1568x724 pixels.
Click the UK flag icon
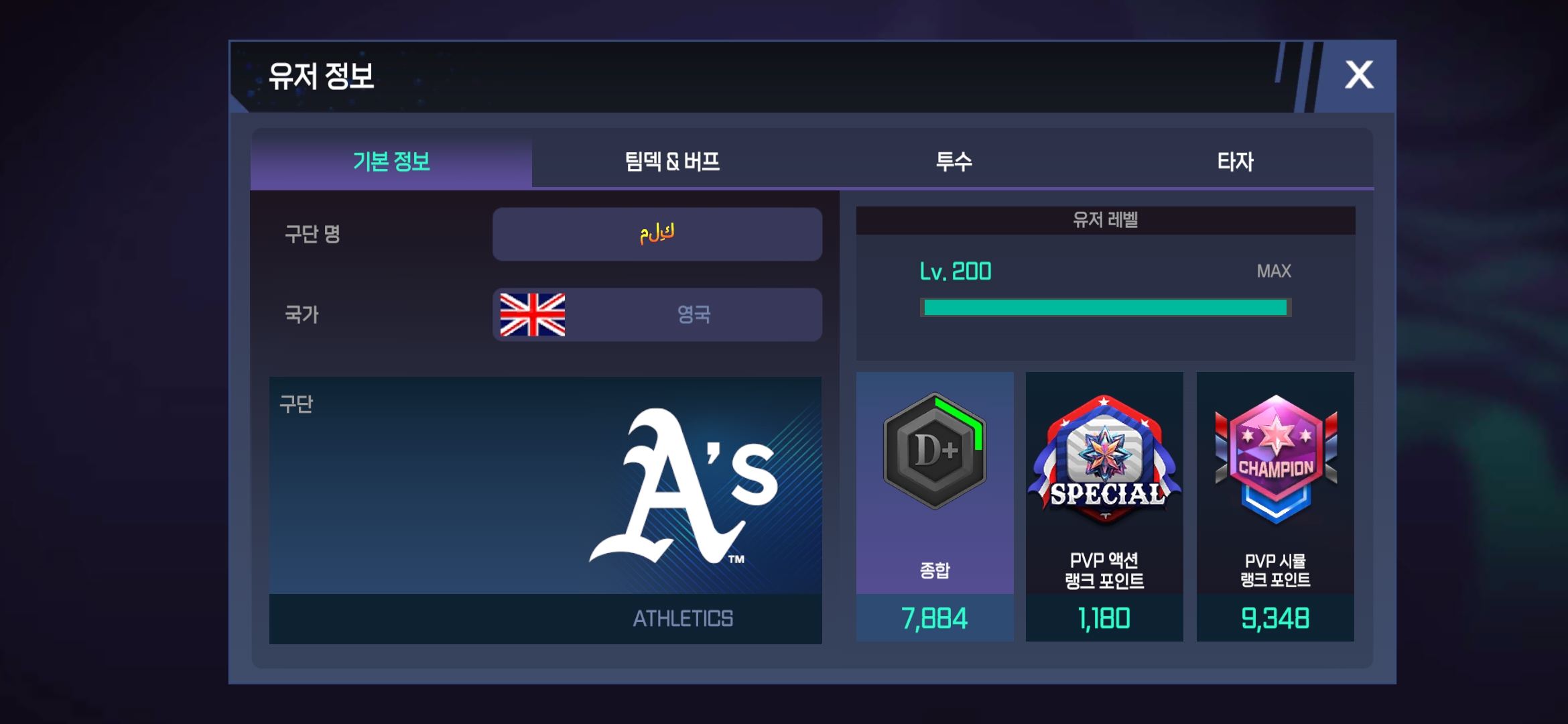[x=533, y=314]
